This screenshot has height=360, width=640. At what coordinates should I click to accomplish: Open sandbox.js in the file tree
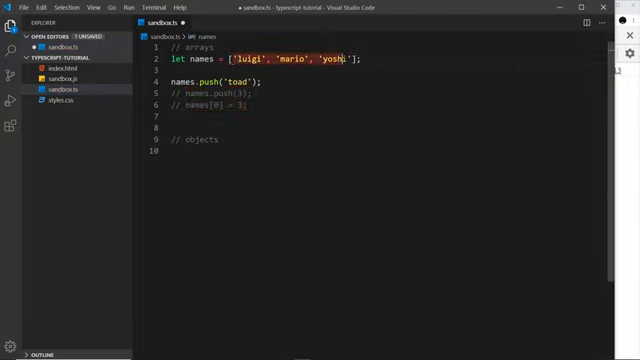tap(62, 79)
